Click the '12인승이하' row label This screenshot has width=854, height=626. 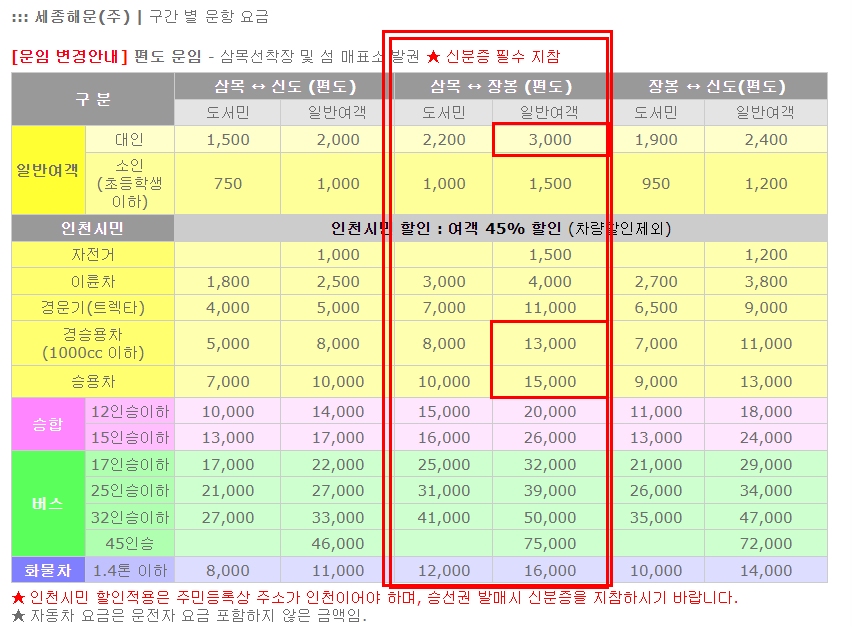tap(130, 411)
